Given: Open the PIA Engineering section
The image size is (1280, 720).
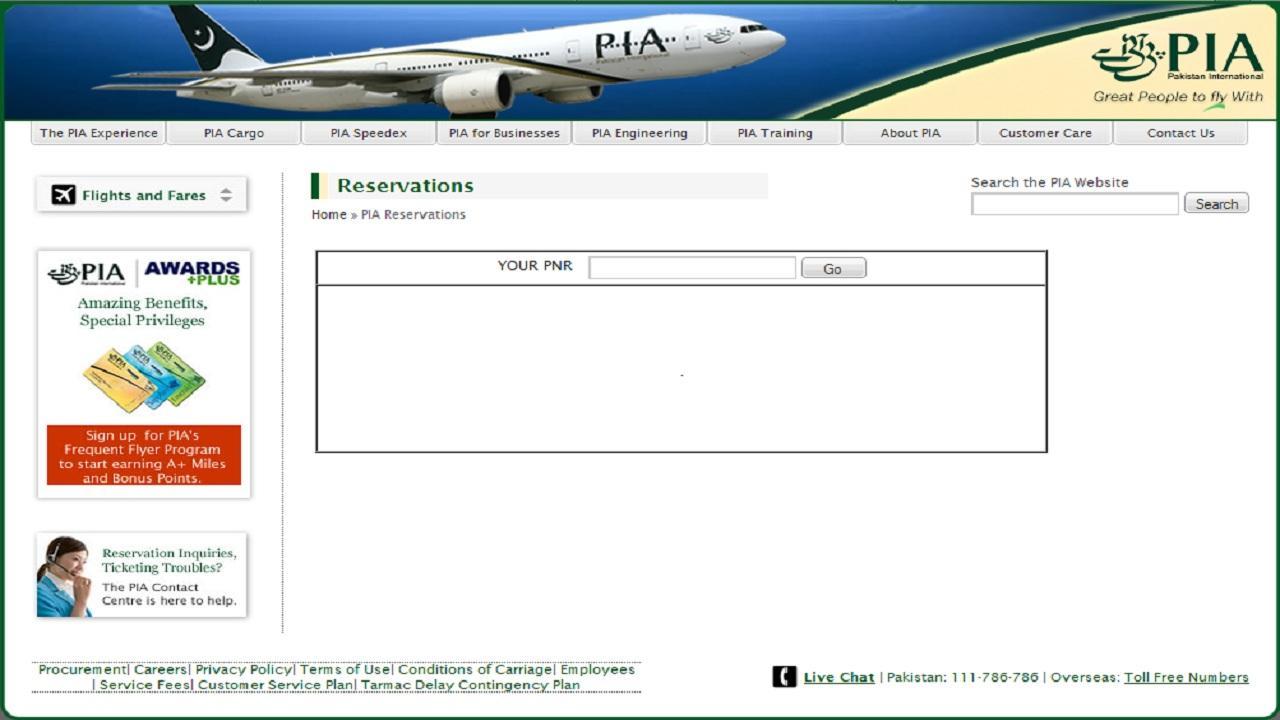Looking at the screenshot, I should tap(639, 132).
